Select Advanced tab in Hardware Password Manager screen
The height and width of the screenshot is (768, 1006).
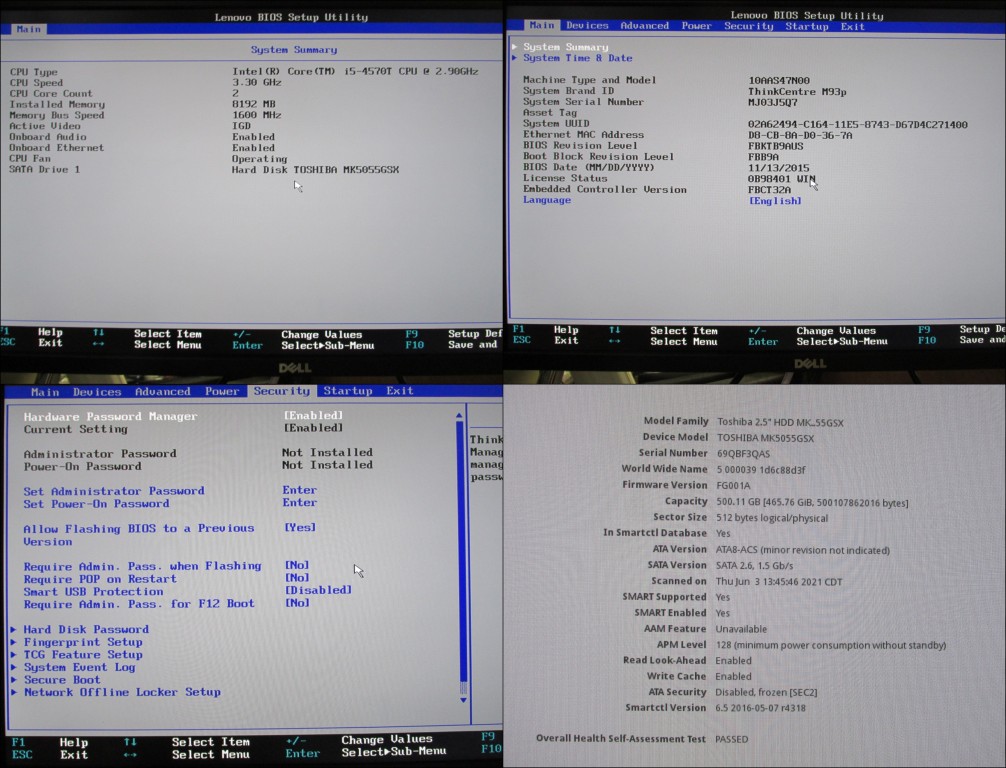click(x=162, y=391)
